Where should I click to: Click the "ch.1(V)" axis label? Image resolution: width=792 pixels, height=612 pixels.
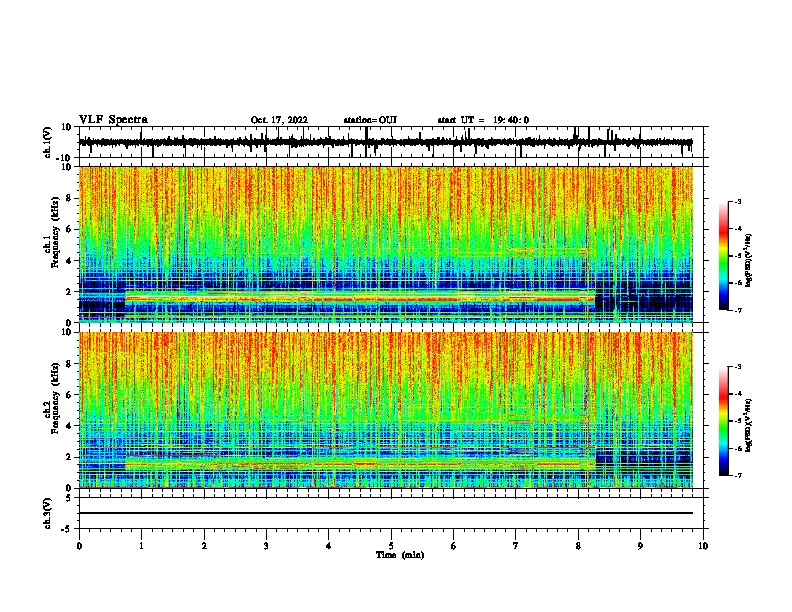coord(48,142)
